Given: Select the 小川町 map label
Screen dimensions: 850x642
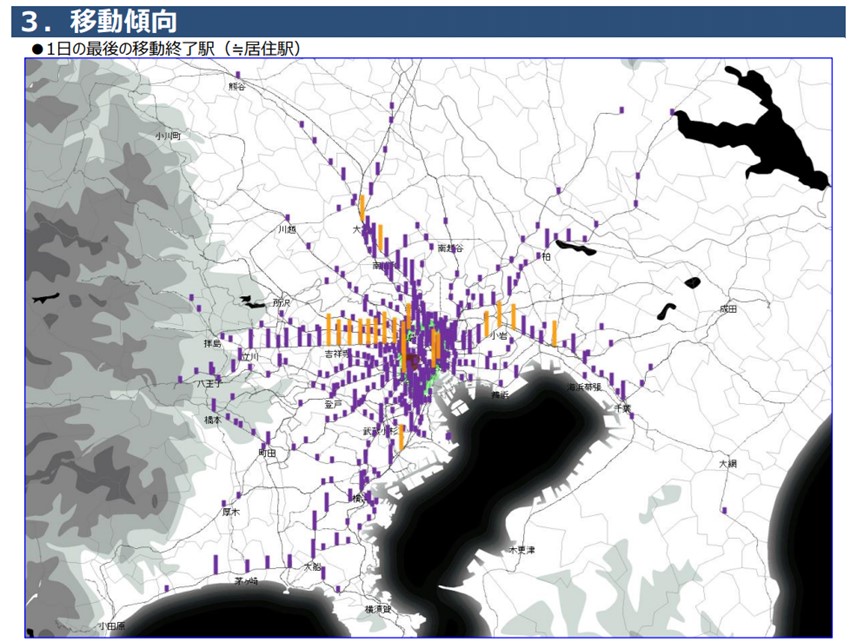Looking at the screenshot, I should click(x=168, y=136).
